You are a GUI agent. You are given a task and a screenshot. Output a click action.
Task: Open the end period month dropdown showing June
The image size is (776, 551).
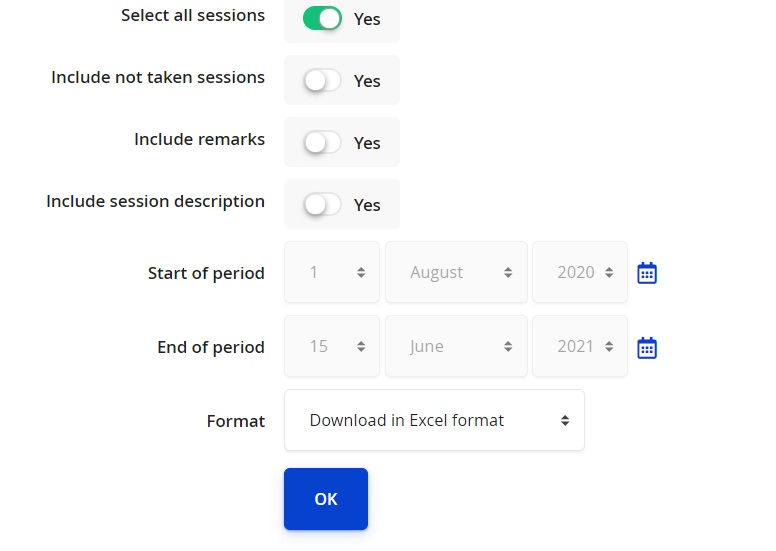click(x=456, y=347)
